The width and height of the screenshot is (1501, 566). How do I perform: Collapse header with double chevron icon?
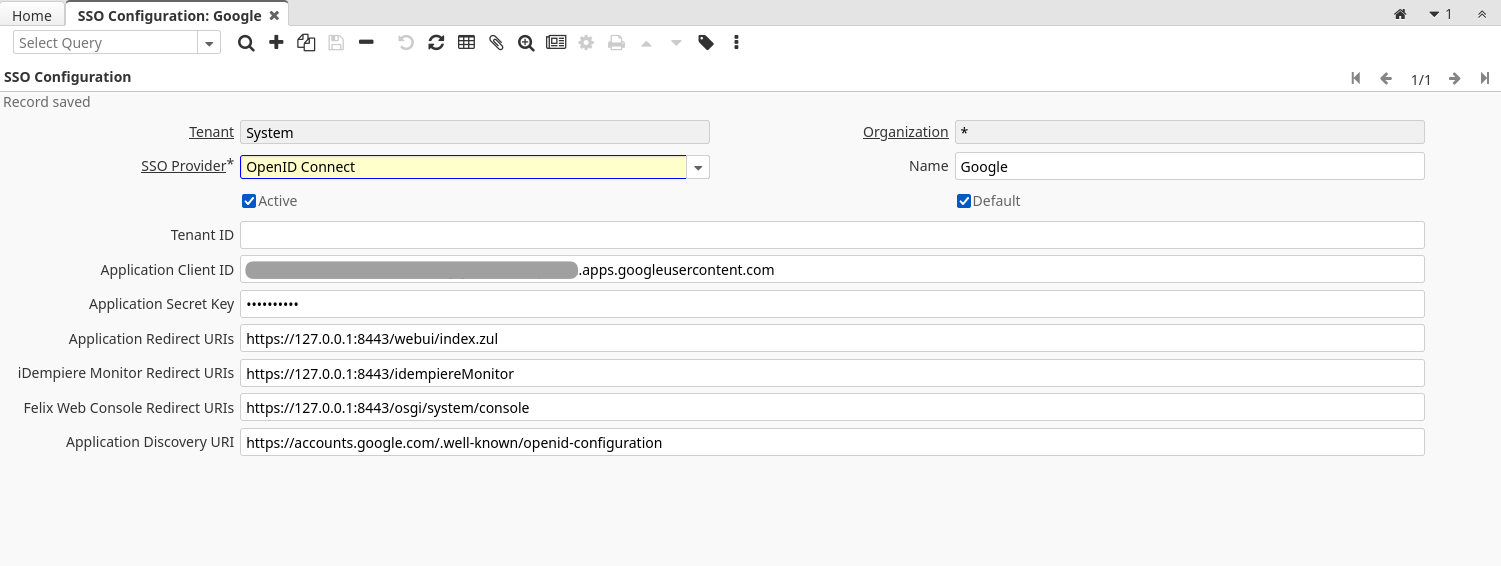[x=1481, y=14]
